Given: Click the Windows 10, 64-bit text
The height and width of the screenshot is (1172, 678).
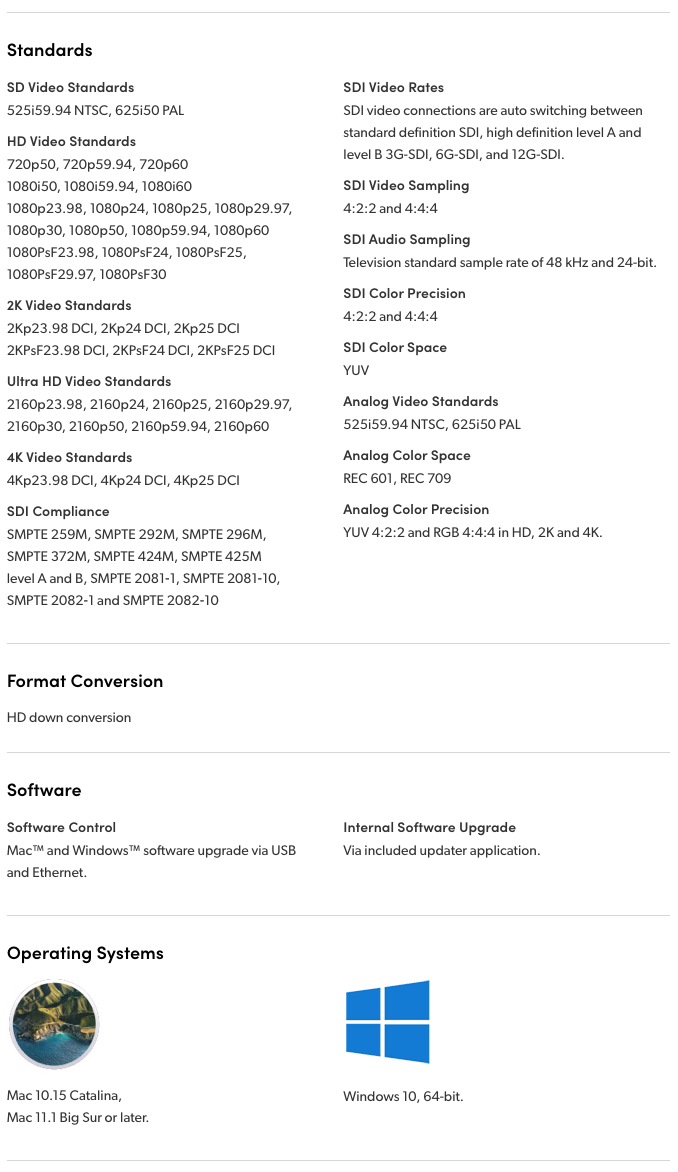Looking at the screenshot, I should point(403,1096).
